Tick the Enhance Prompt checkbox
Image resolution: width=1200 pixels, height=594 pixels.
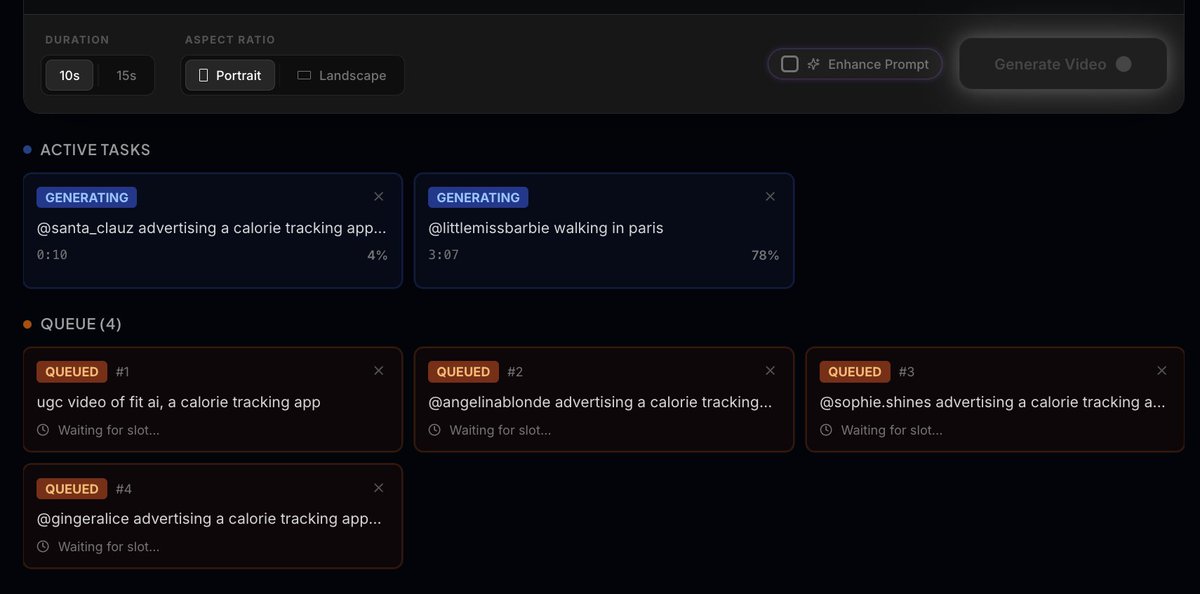(790, 64)
